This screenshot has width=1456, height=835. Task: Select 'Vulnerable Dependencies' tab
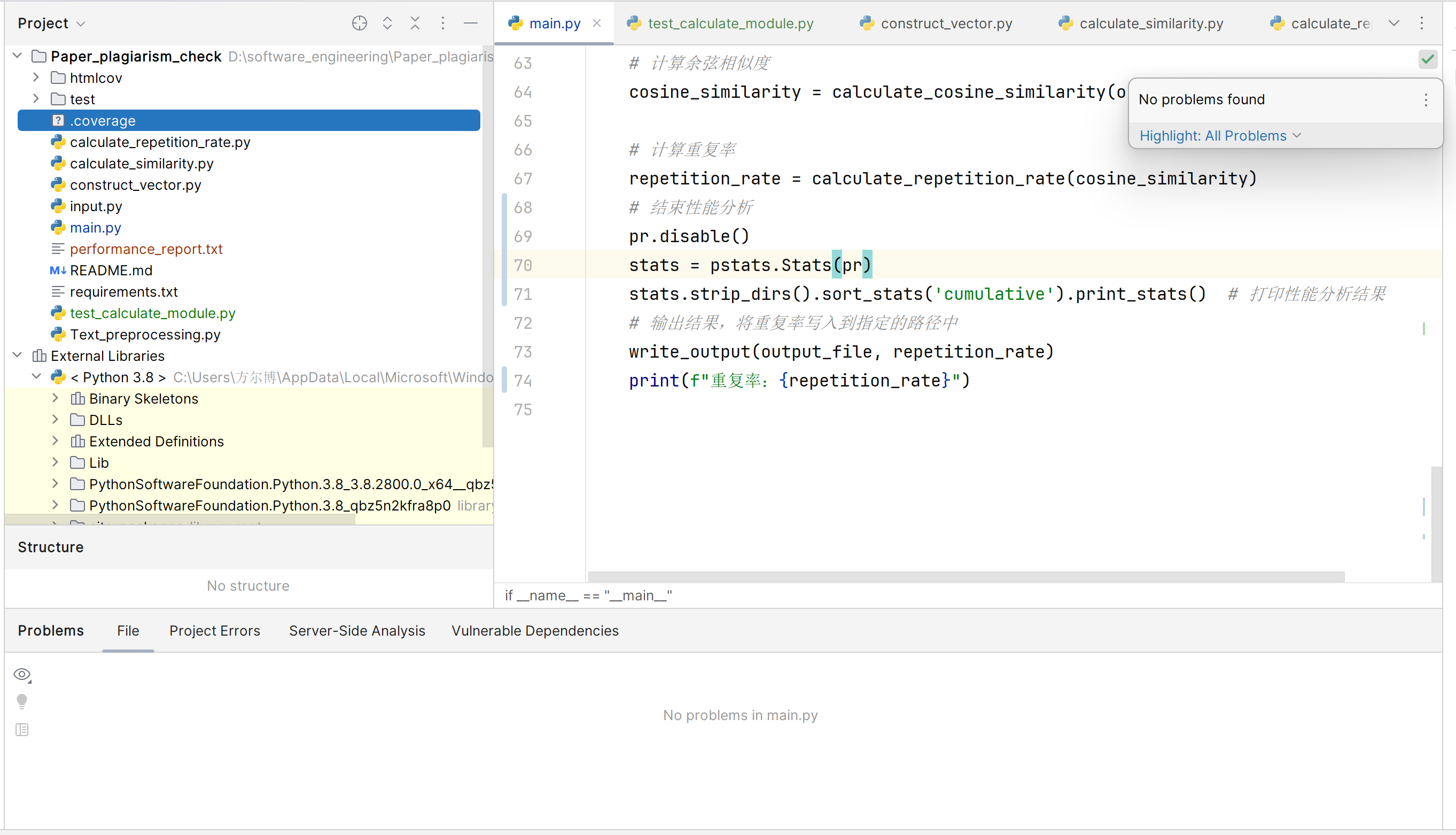pyautogui.click(x=535, y=631)
